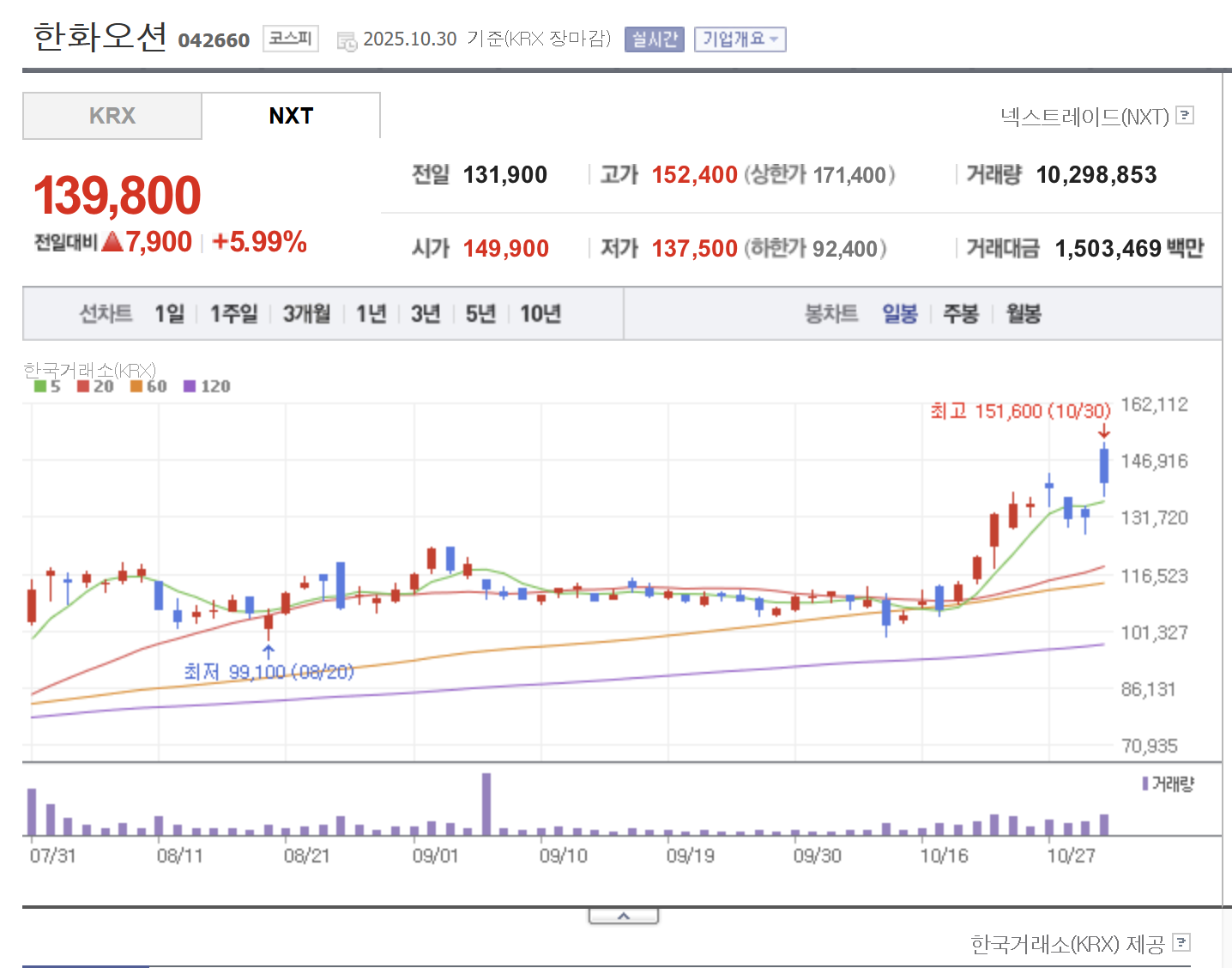The width and height of the screenshot is (1232, 968).
Task: Collapse the chart with the up-chevron handle
Action: point(624,917)
